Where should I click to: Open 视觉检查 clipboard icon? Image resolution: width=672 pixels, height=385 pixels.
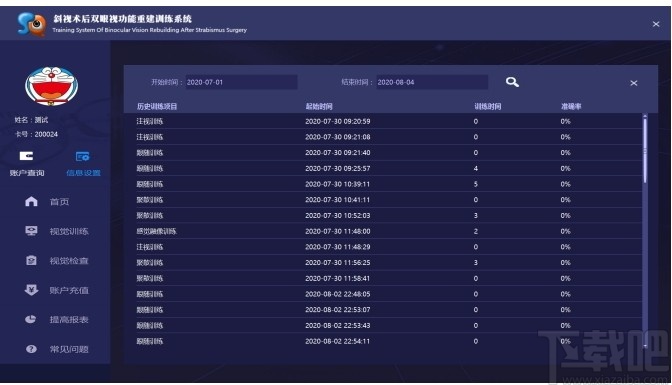(31, 260)
